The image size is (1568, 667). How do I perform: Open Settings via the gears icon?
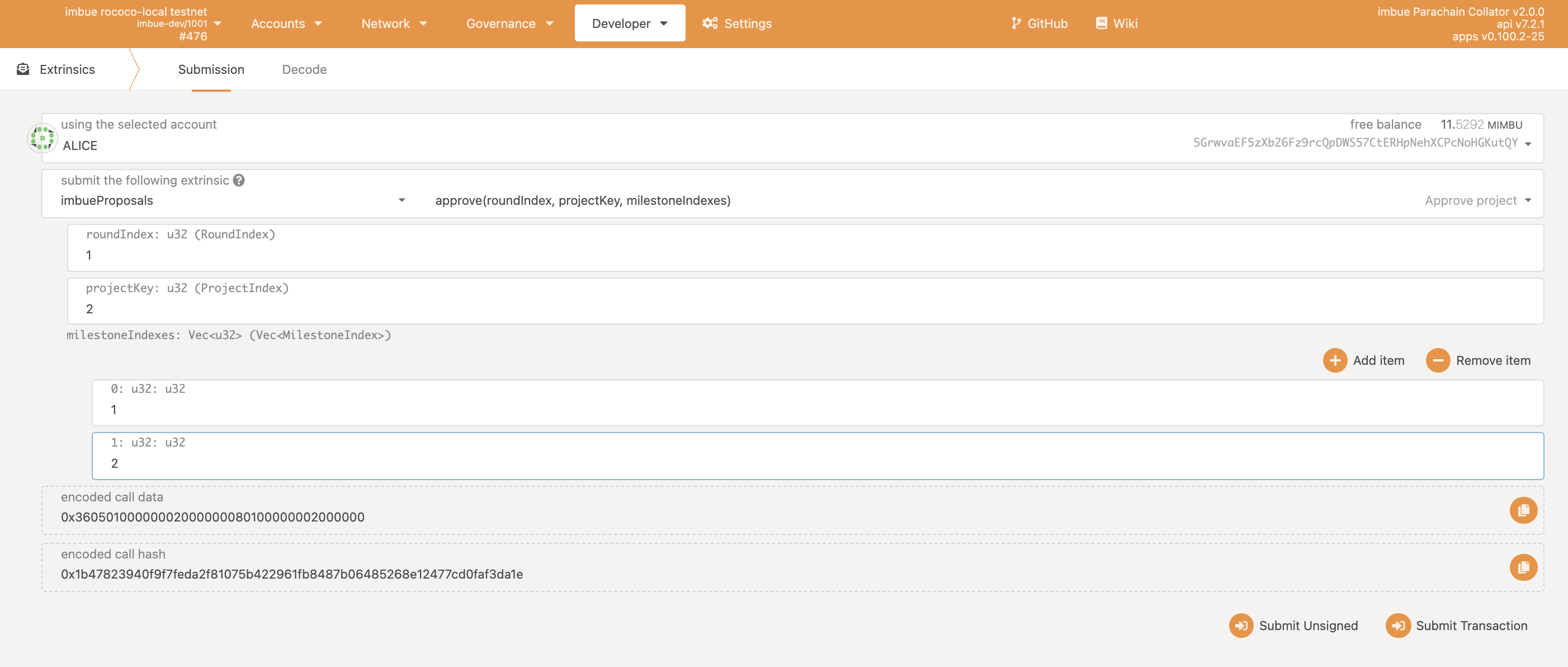(x=709, y=23)
